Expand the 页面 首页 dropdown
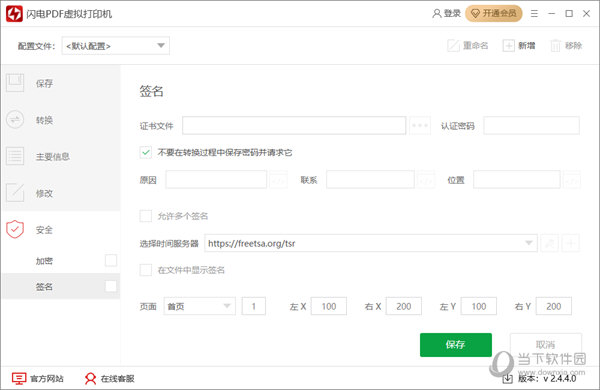 (x=199, y=306)
